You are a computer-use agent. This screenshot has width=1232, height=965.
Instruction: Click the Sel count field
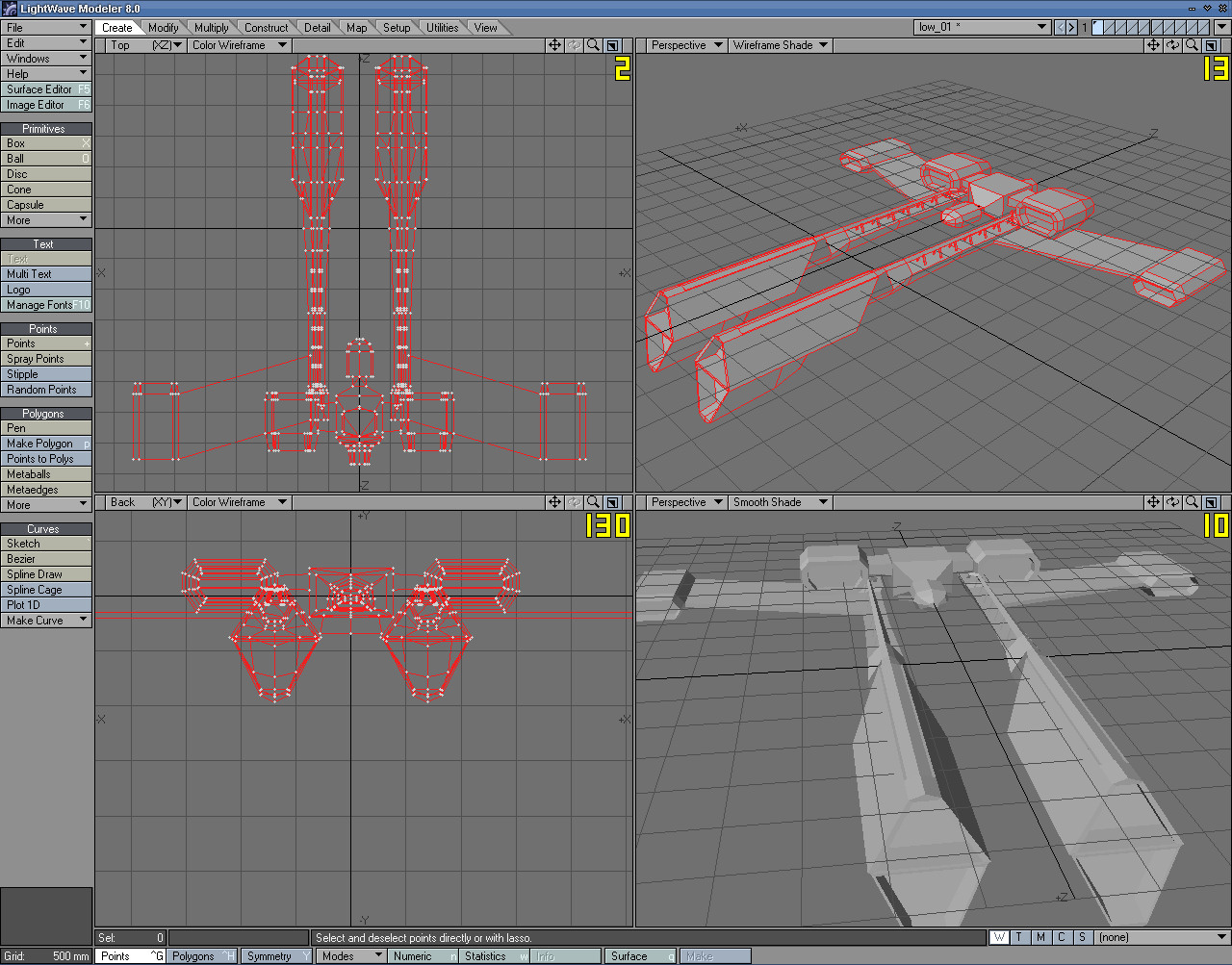click(131, 937)
